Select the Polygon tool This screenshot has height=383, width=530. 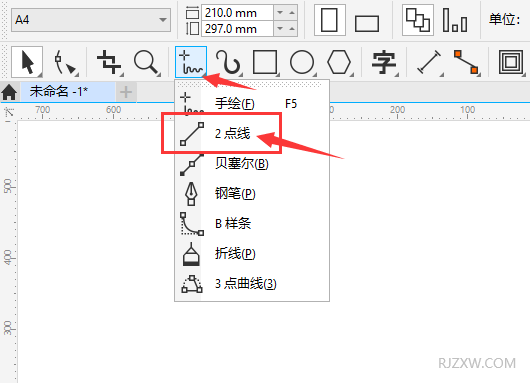[339, 62]
